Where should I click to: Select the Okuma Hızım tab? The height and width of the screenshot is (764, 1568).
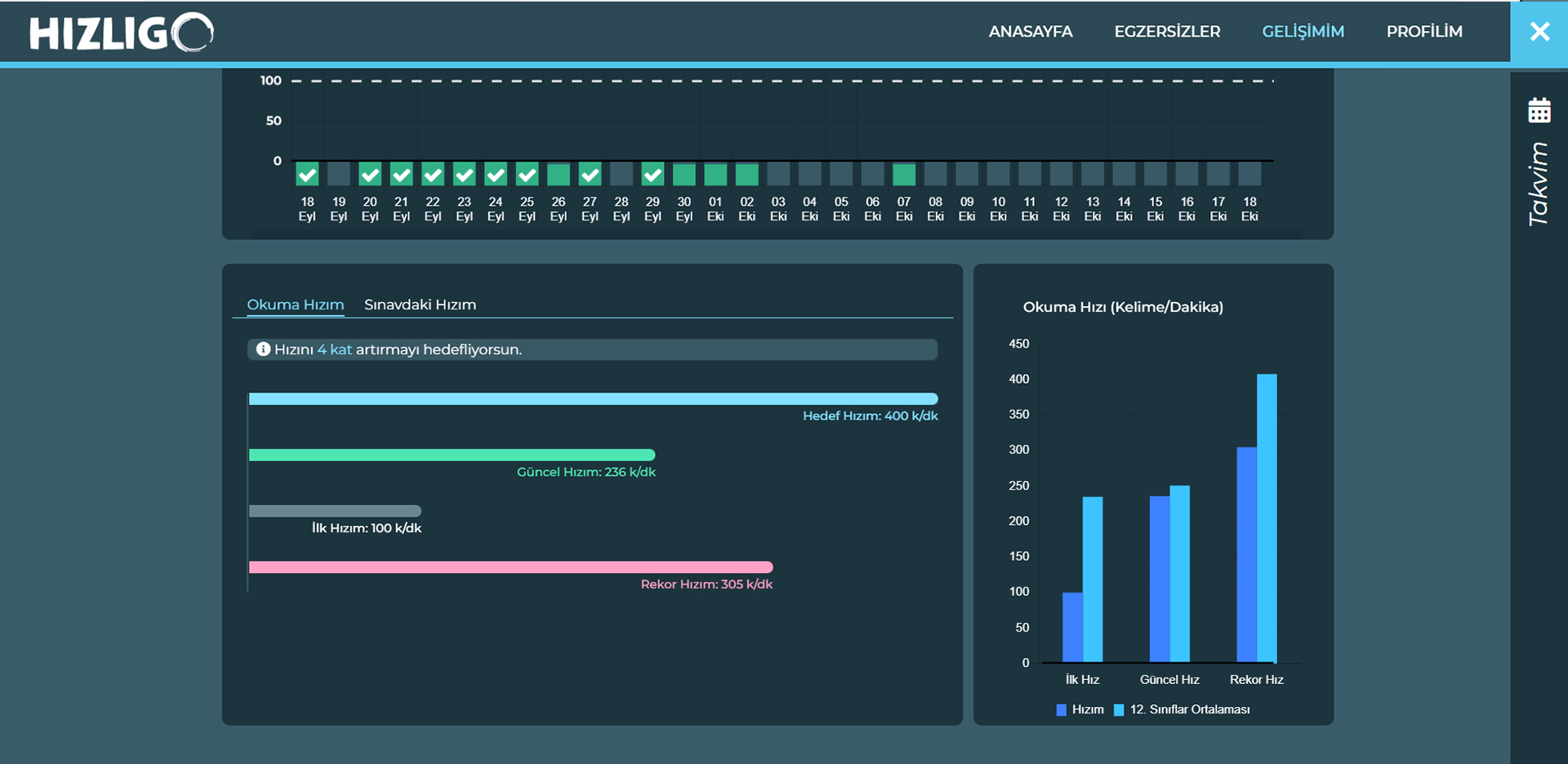[295, 304]
